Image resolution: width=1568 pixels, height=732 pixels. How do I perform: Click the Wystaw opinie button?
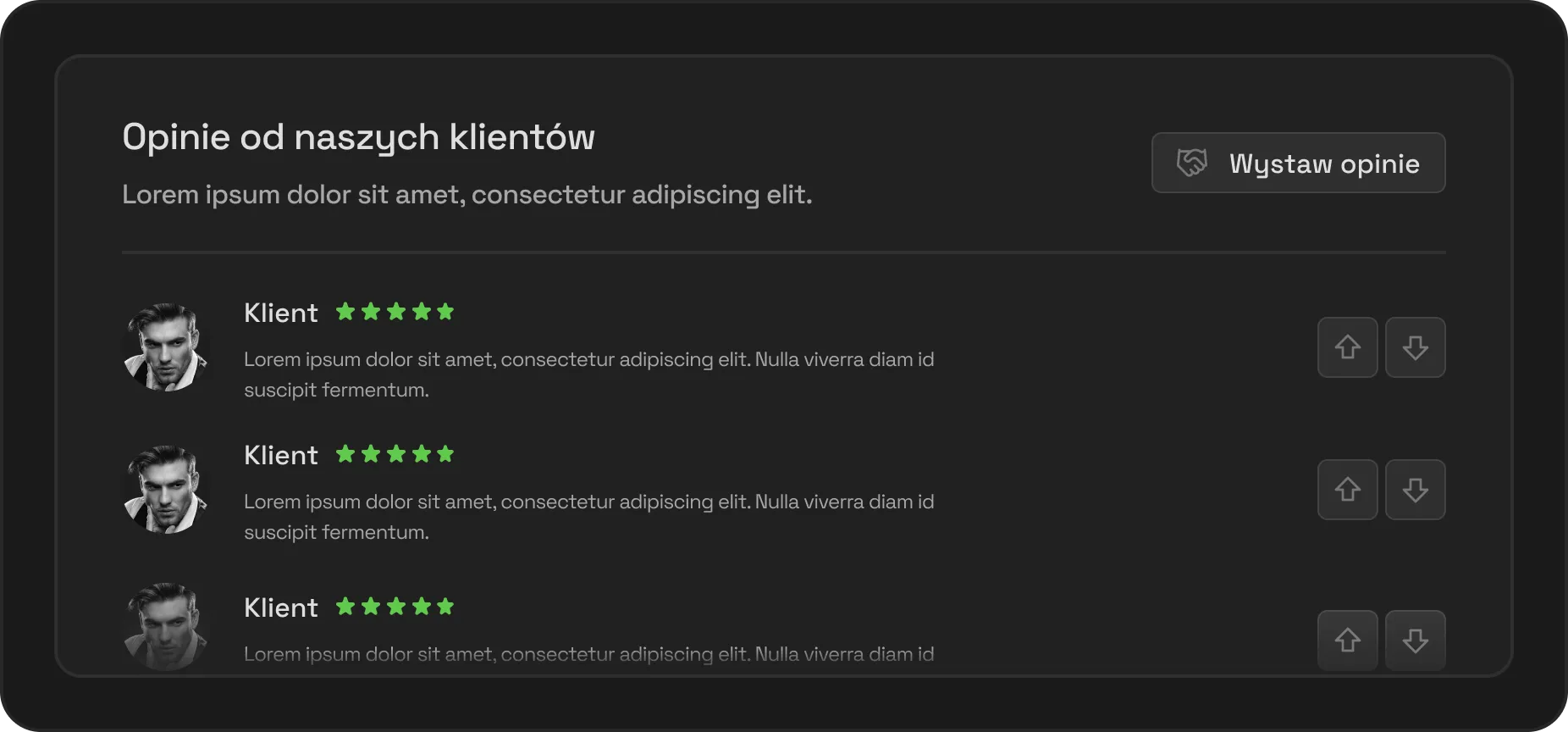point(1298,163)
